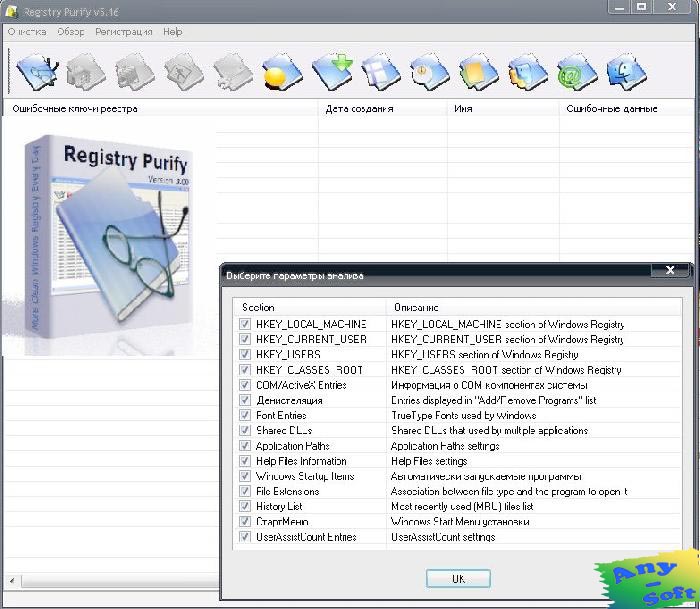The height and width of the screenshot is (609, 700).
Task: Click the blue face folder toolbar icon
Action: (626, 71)
